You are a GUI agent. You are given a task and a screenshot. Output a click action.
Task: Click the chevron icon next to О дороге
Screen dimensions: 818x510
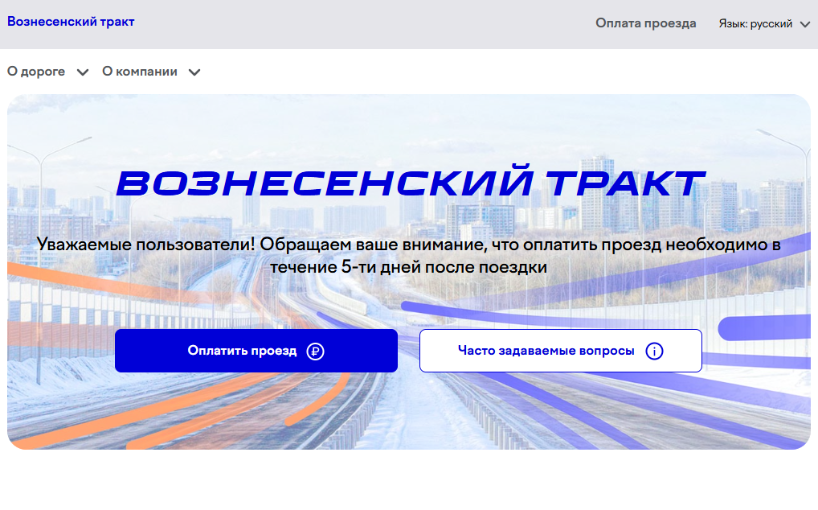(82, 72)
